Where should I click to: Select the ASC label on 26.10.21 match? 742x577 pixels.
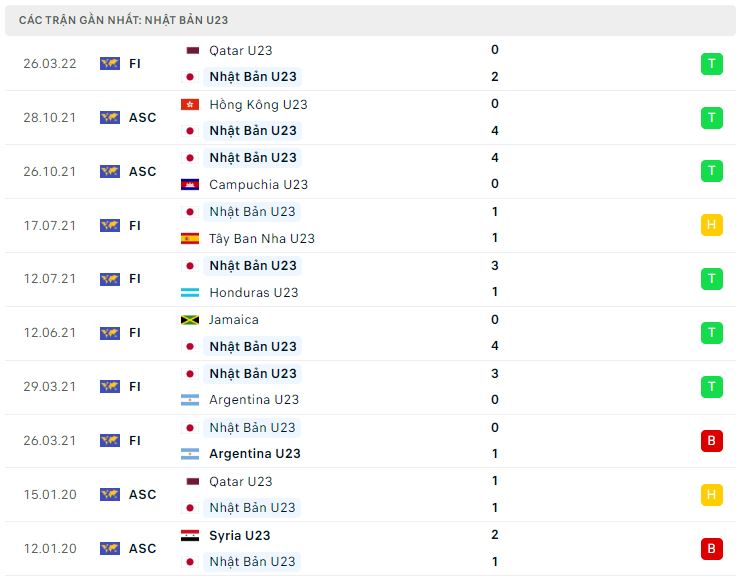(x=142, y=171)
